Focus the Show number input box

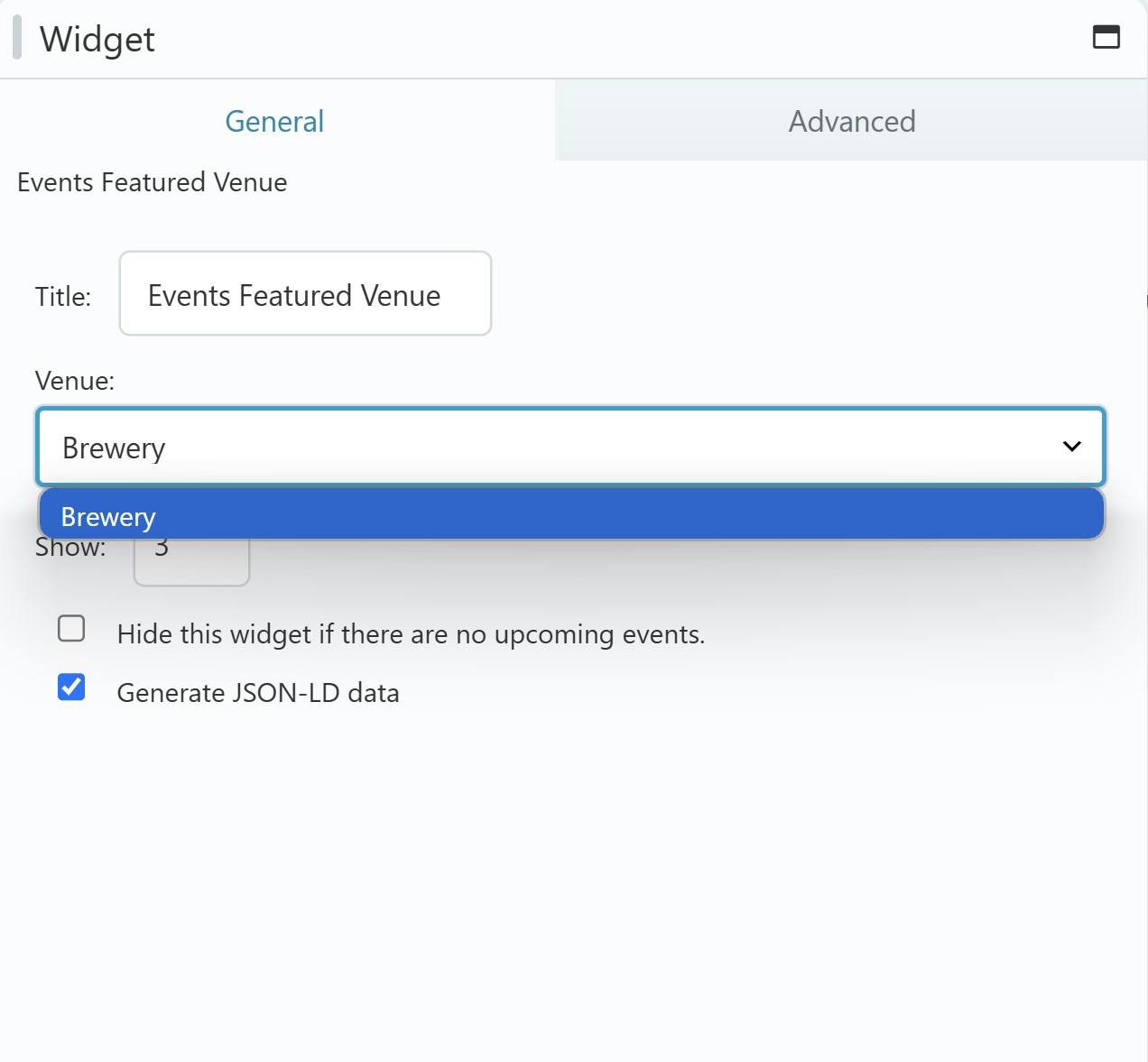pos(191,565)
